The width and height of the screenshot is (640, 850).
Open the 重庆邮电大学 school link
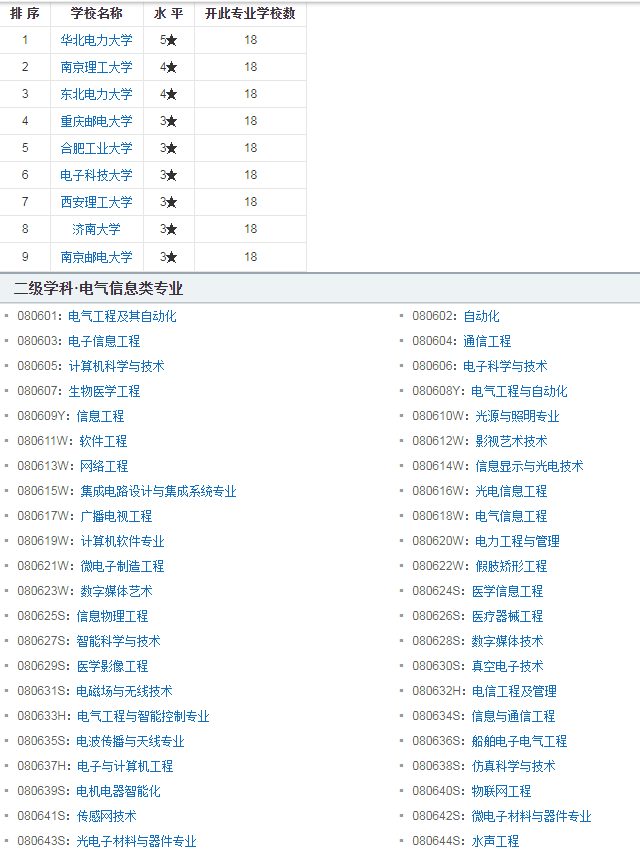point(96,121)
